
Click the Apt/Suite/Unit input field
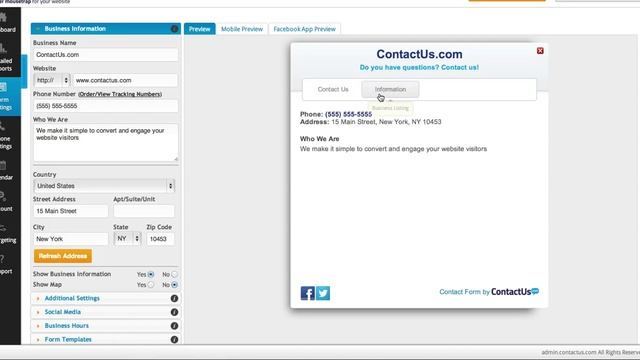point(144,211)
